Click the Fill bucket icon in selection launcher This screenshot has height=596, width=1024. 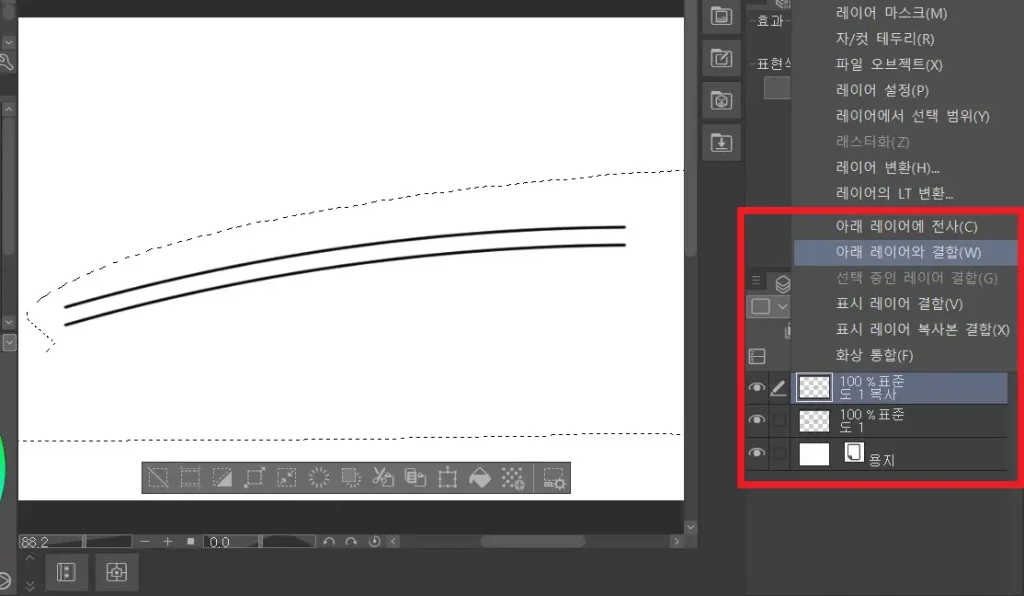(480, 478)
